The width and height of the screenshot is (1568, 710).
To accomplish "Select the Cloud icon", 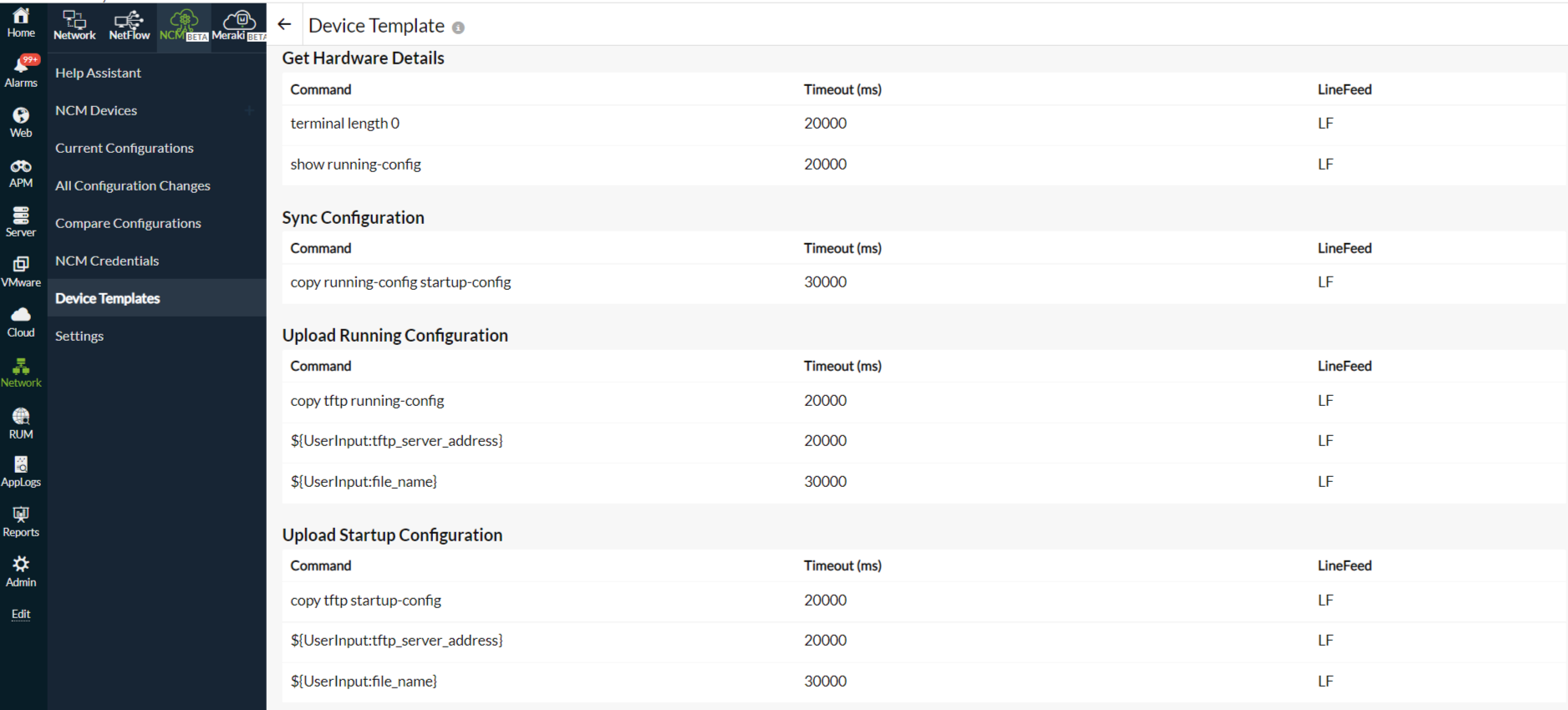I will point(21,315).
